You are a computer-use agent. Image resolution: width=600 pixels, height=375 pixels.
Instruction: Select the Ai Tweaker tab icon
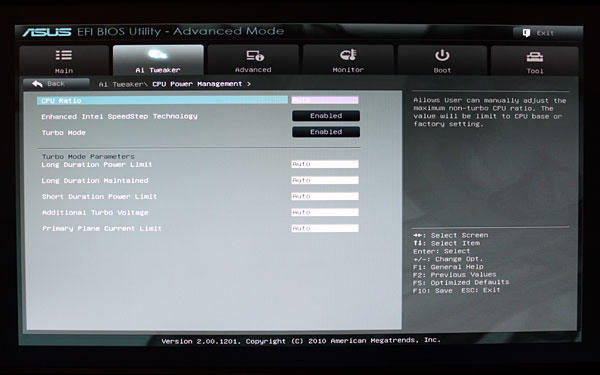click(x=158, y=54)
